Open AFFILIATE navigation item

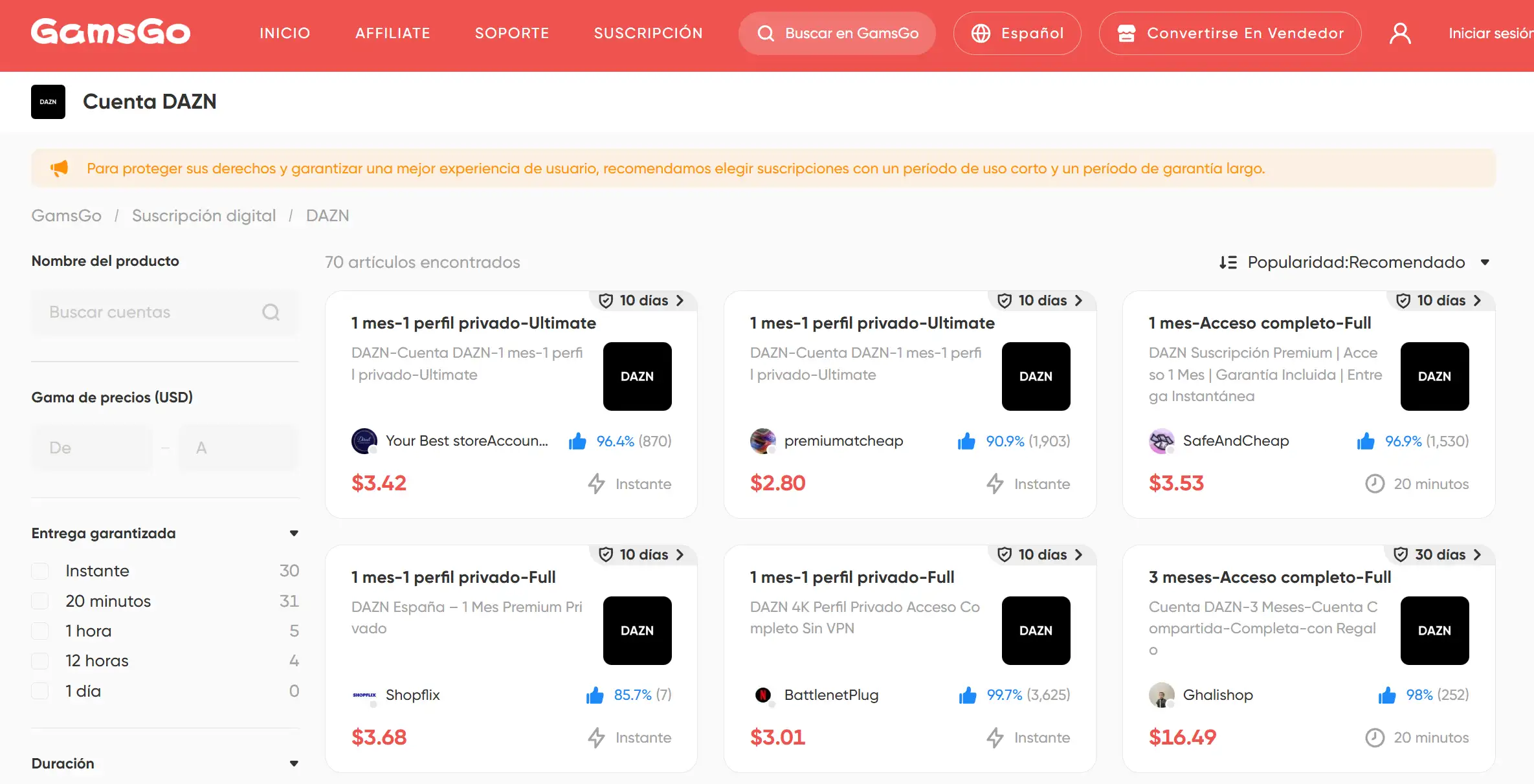(393, 33)
